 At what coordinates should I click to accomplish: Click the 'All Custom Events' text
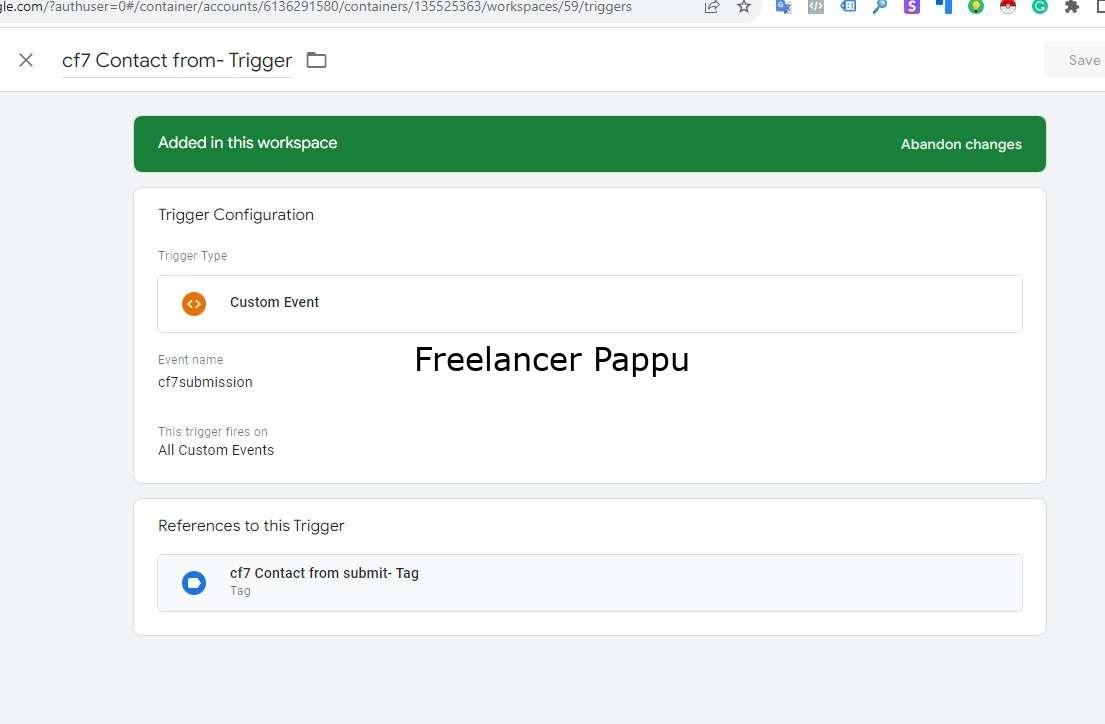point(216,450)
